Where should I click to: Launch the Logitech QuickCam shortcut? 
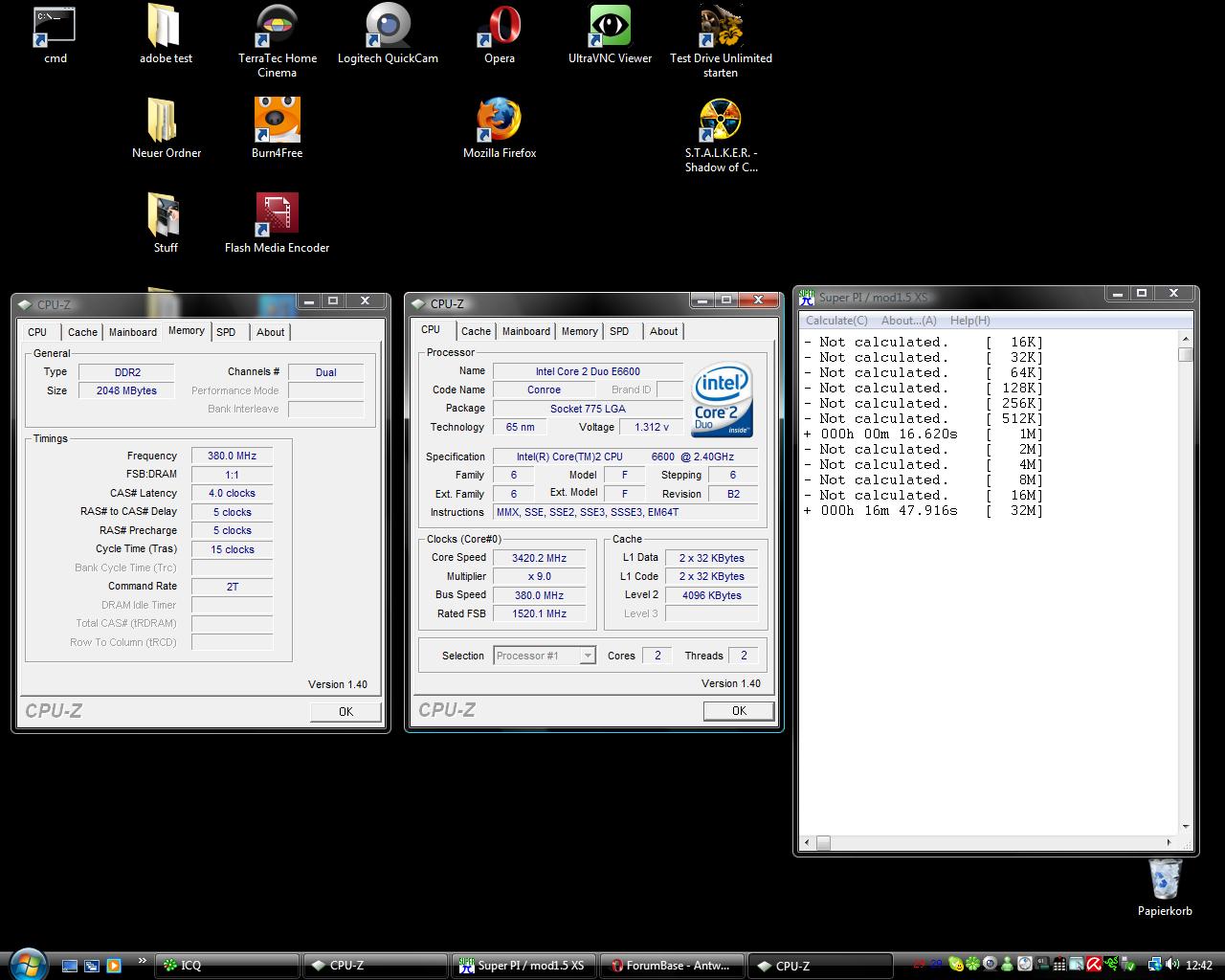coord(388,34)
